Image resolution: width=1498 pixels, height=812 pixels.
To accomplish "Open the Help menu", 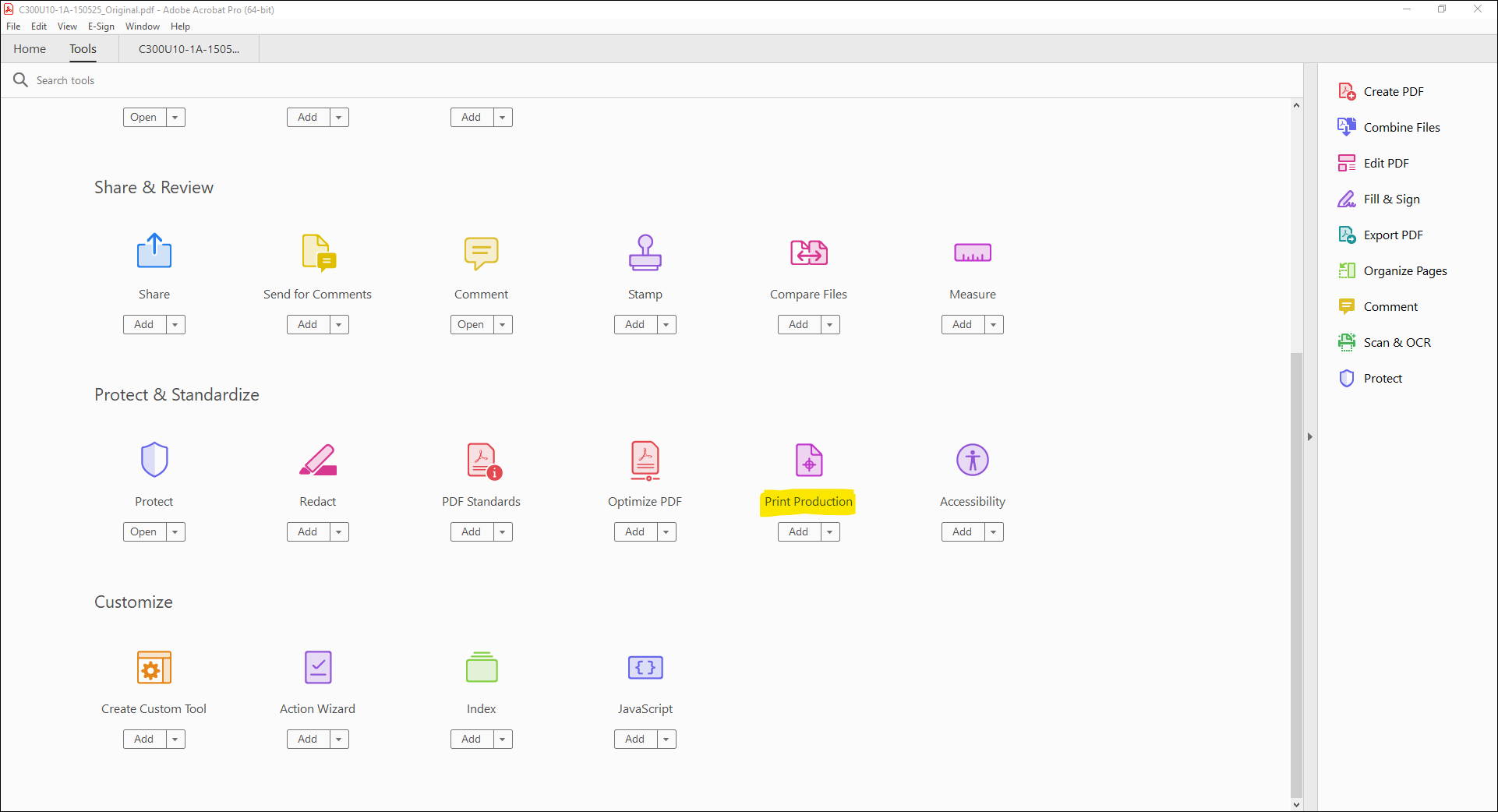I will [180, 26].
